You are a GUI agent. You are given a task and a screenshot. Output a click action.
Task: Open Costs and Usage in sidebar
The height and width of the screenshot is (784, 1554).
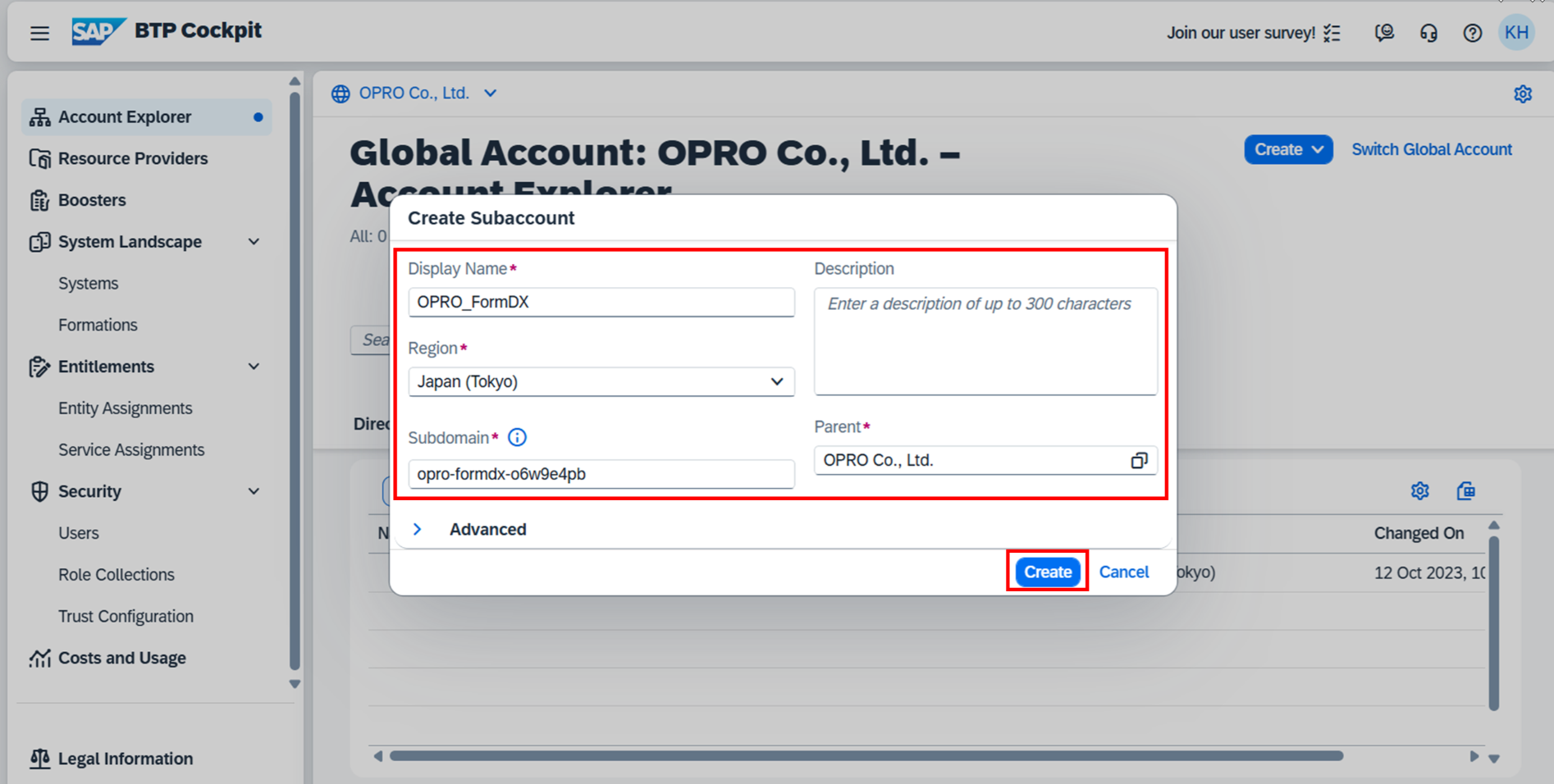click(121, 658)
